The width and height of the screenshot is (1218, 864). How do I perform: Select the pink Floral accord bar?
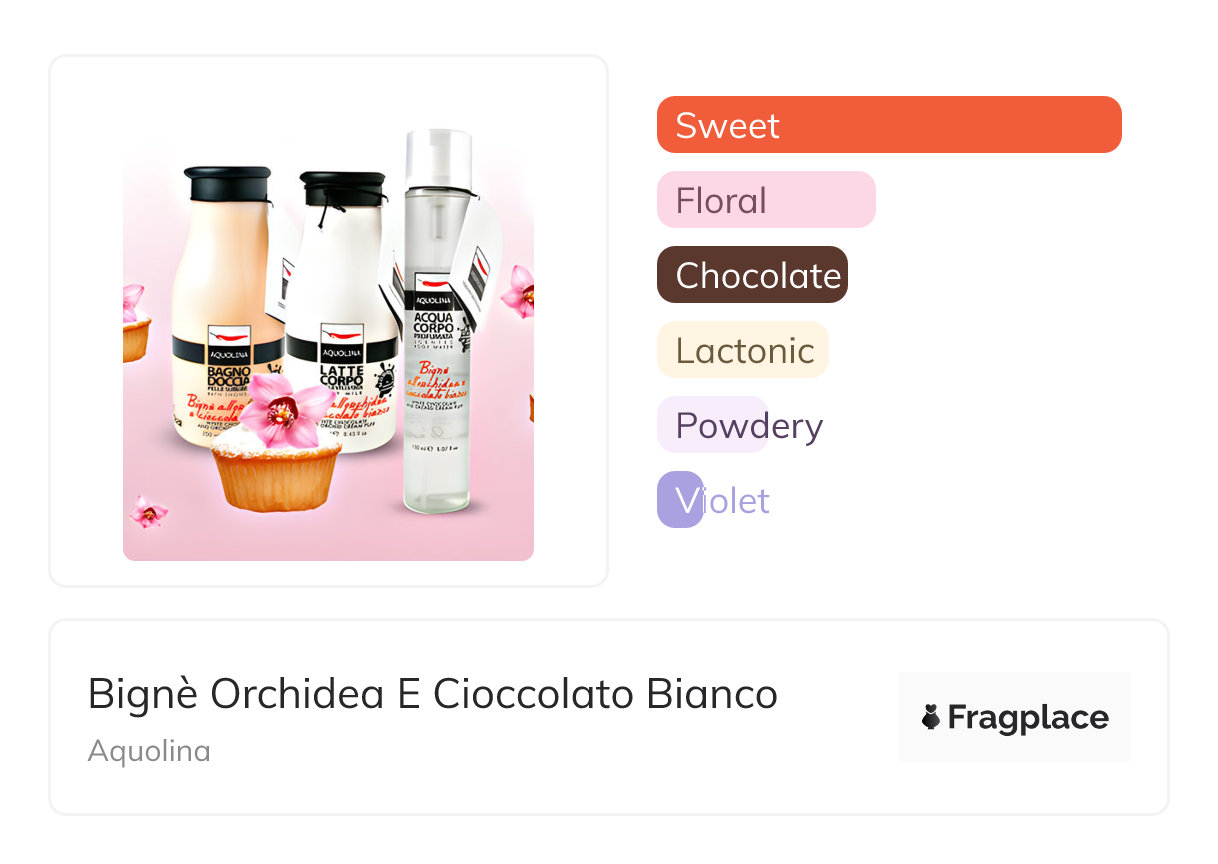tap(765, 200)
